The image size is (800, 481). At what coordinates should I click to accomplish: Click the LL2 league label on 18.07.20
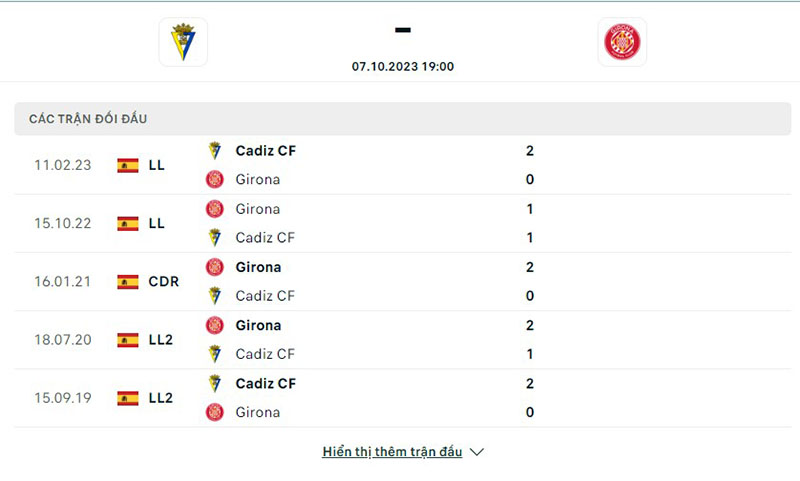point(160,340)
